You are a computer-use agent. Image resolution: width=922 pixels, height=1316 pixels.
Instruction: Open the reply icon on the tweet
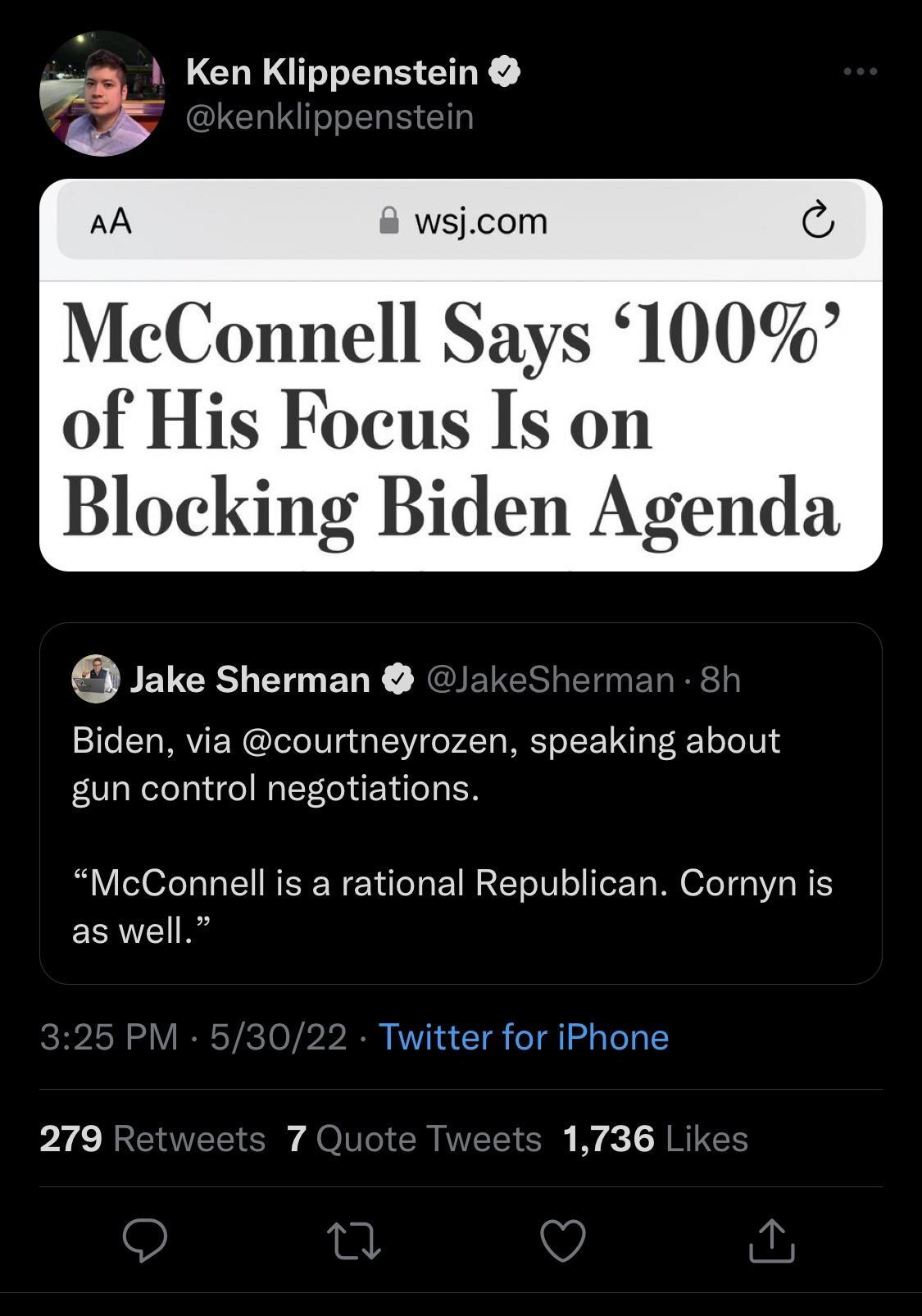click(x=147, y=1244)
